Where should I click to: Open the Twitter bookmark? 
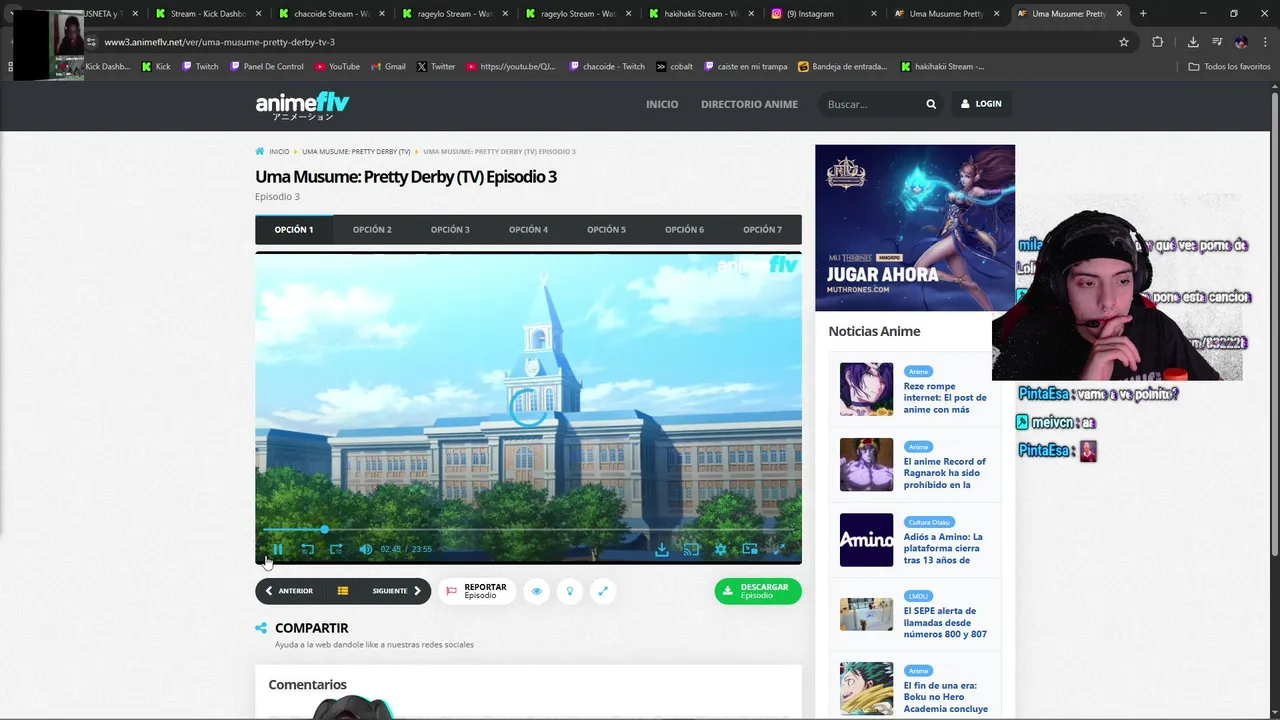[x=436, y=67]
